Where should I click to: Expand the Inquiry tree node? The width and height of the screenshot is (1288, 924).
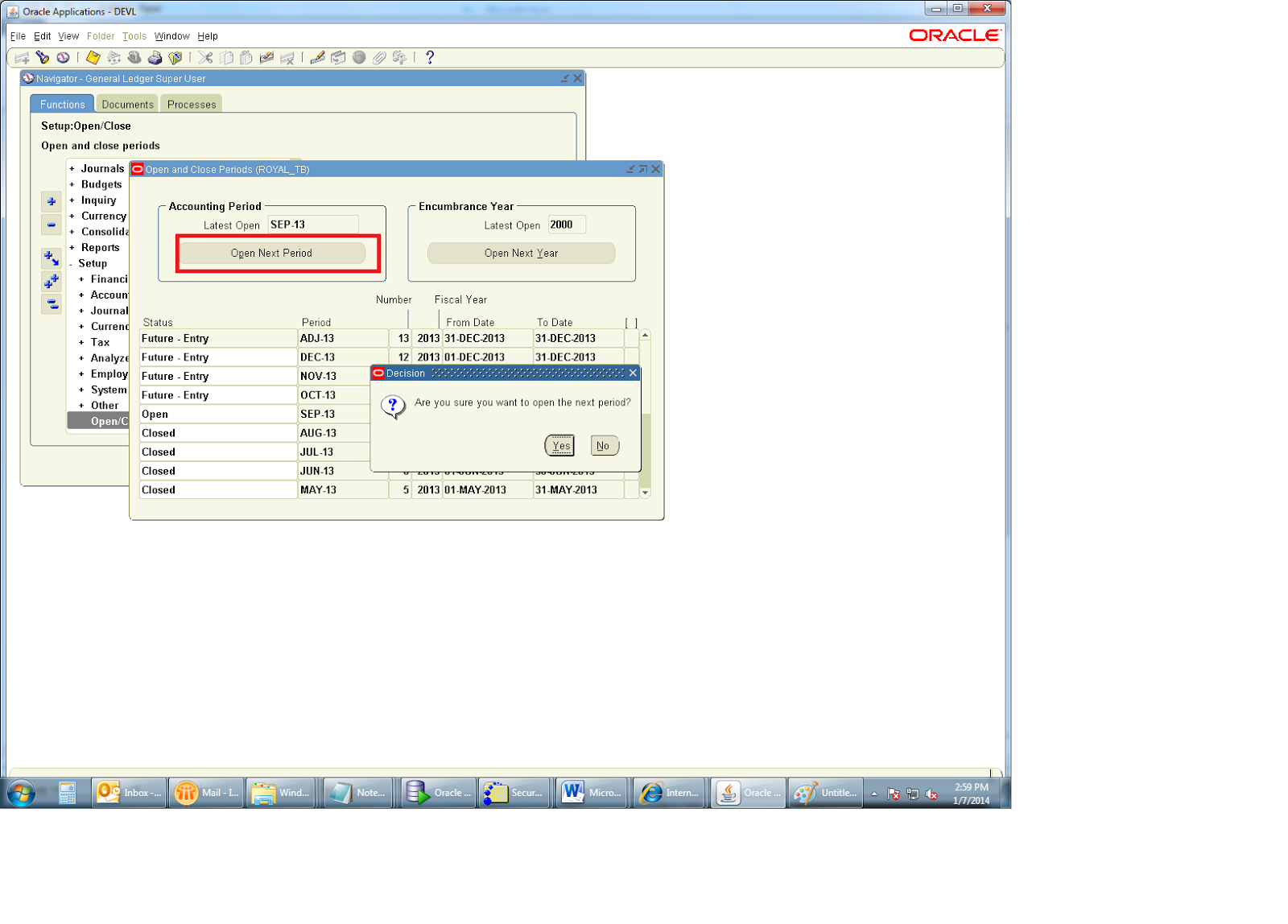click(x=72, y=200)
